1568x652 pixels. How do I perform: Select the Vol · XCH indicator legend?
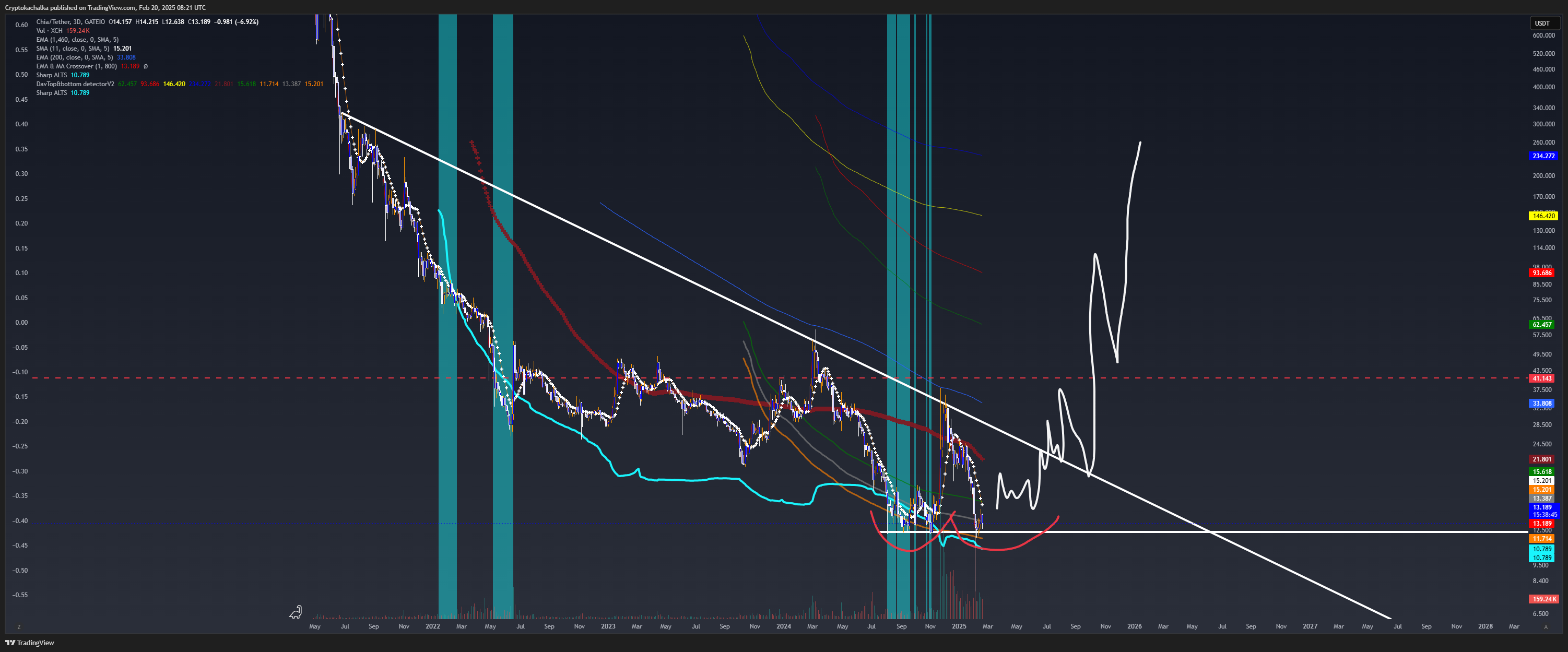click(49, 30)
